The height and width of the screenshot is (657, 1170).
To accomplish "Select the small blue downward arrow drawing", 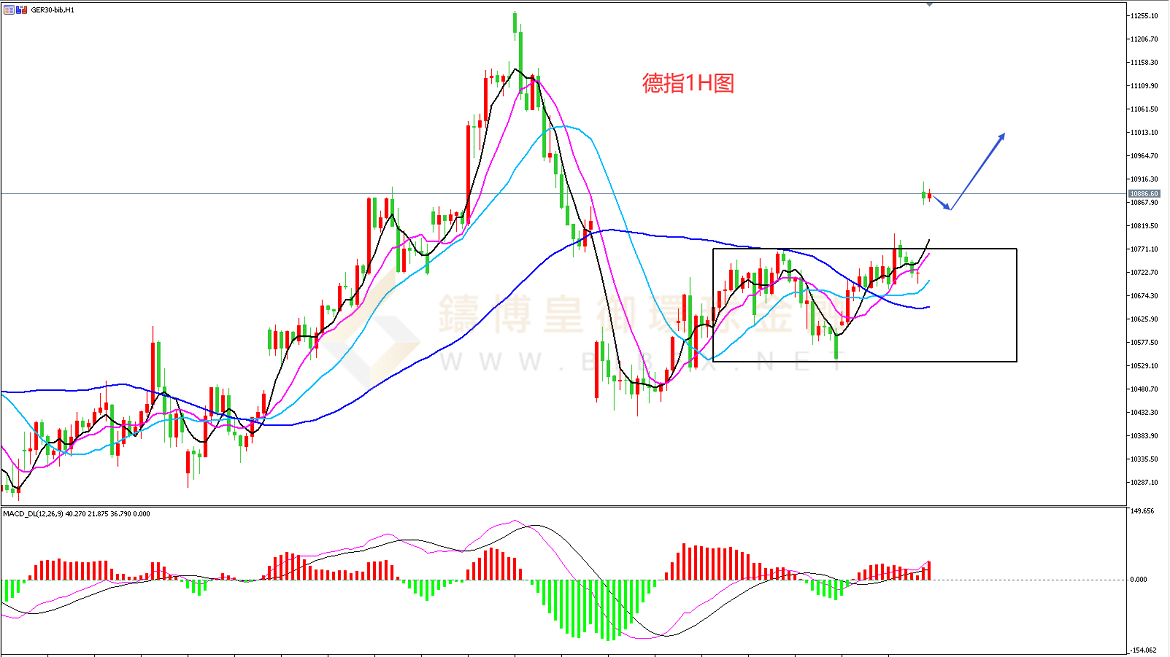I will 941,203.
